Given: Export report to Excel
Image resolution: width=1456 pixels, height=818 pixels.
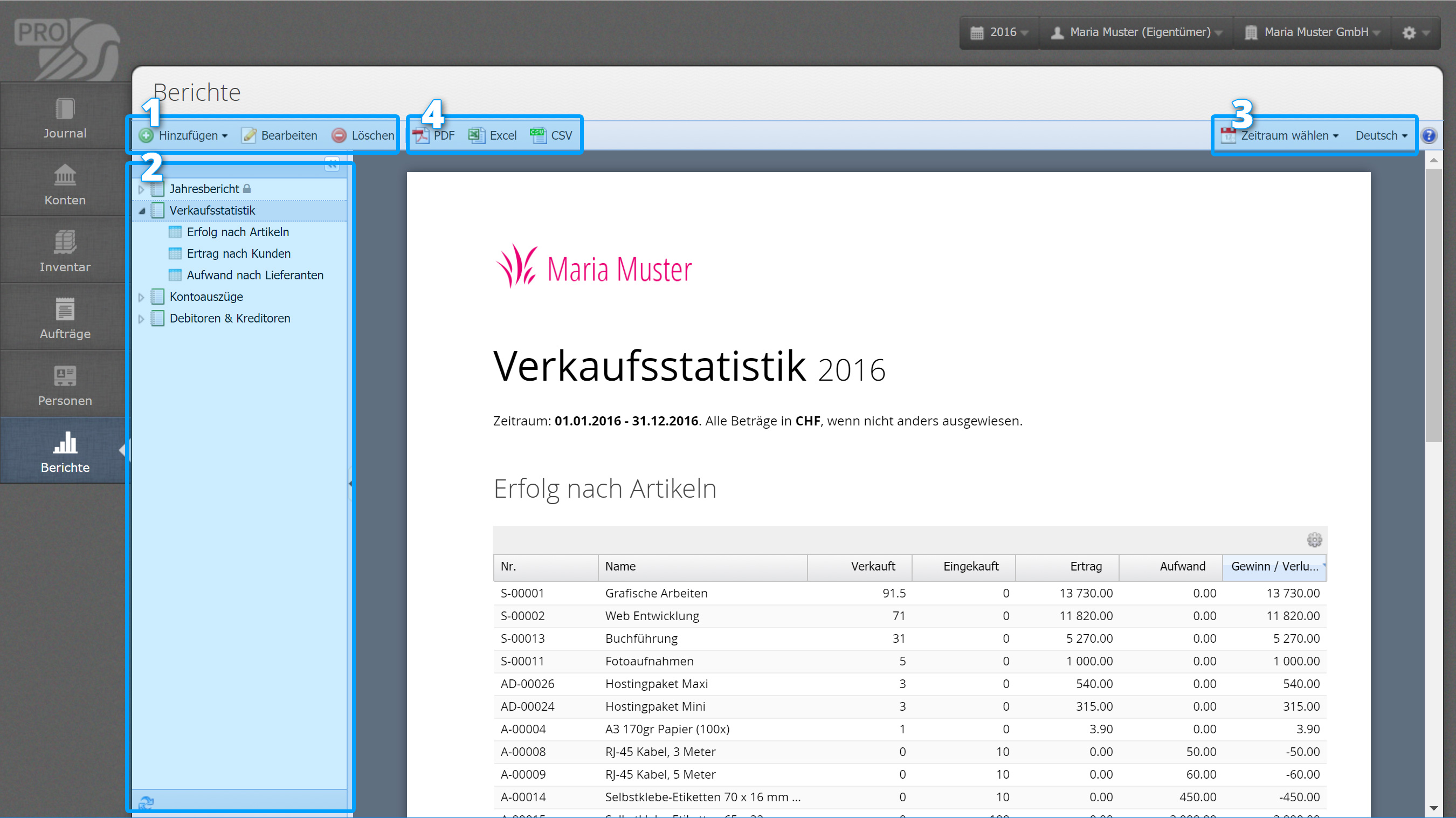Looking at the screenshot, I should click(493, 136).
